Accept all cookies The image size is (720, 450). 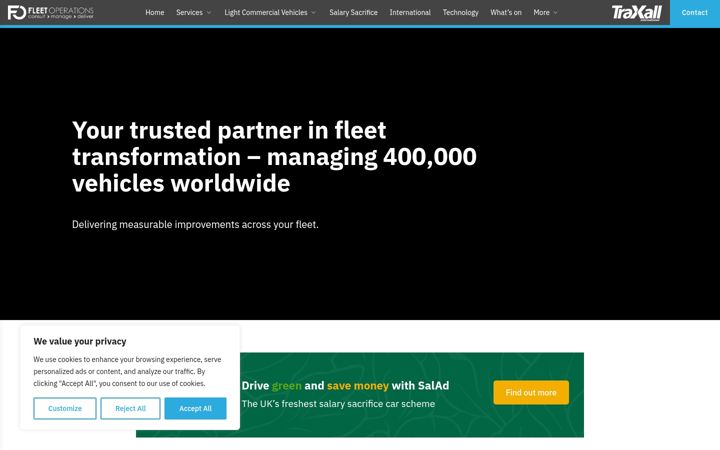tap(195, 408)
